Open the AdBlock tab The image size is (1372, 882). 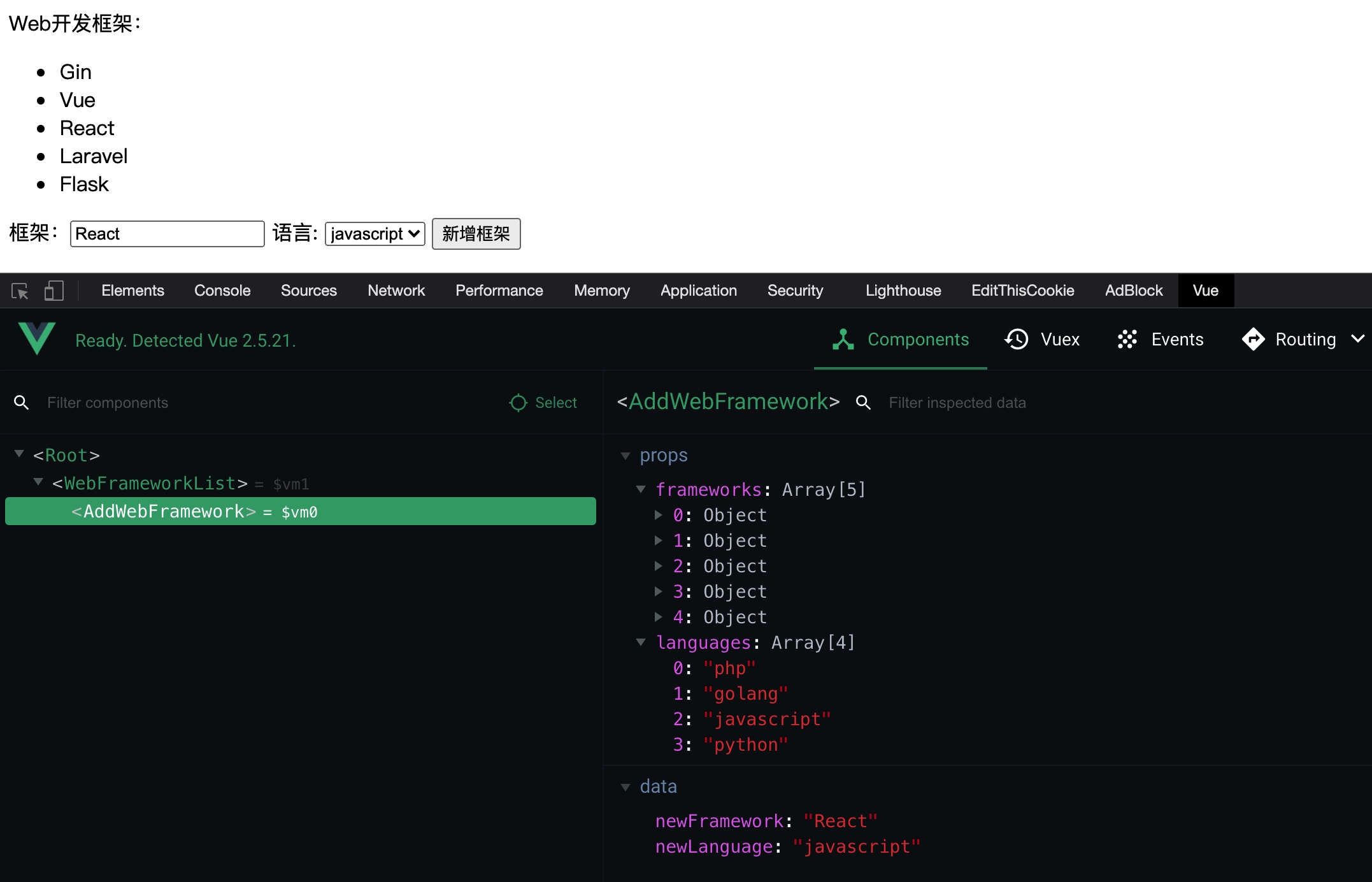(1134, 291)
